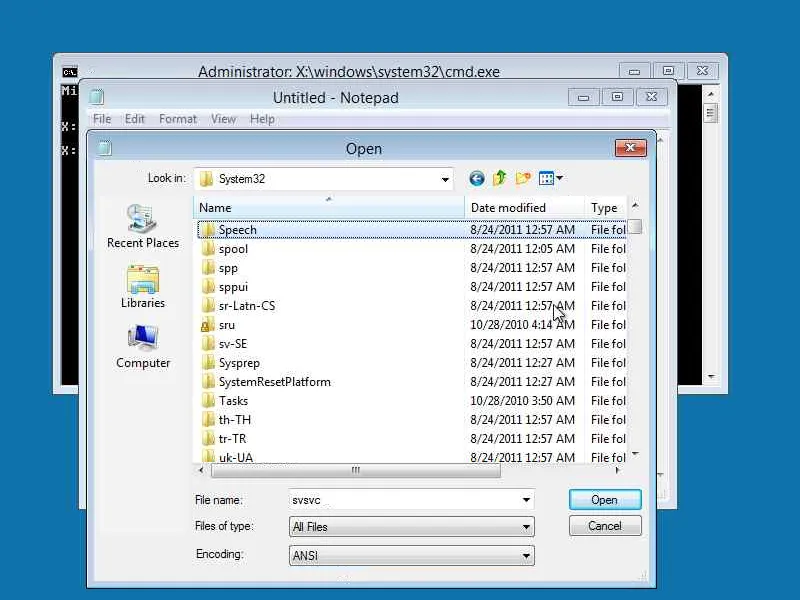Screen dimensions: 800x600
Task: Open the Files of type dropdown
Action: click(526, 527)
